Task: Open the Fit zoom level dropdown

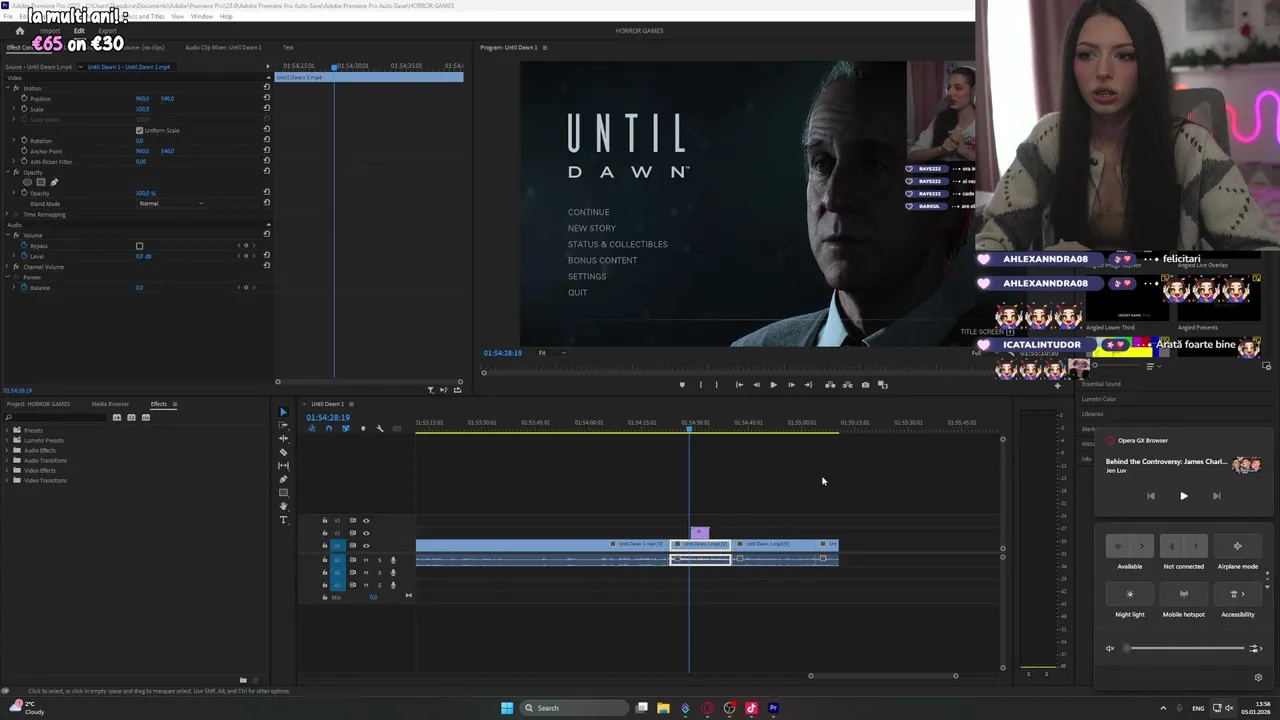Action: (x=552, y=353)
